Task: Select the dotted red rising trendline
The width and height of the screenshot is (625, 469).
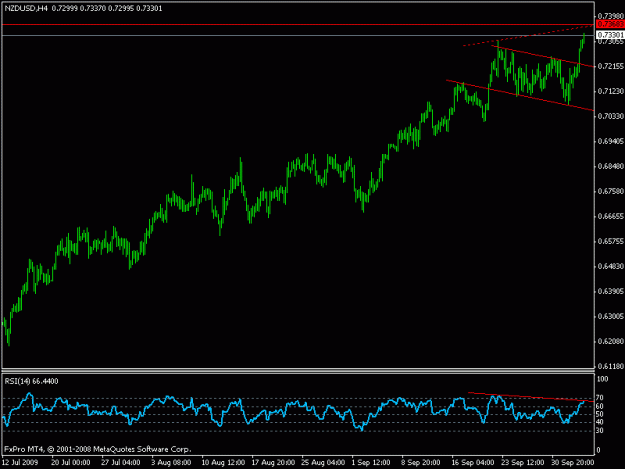Action: [x=529, y=35]
